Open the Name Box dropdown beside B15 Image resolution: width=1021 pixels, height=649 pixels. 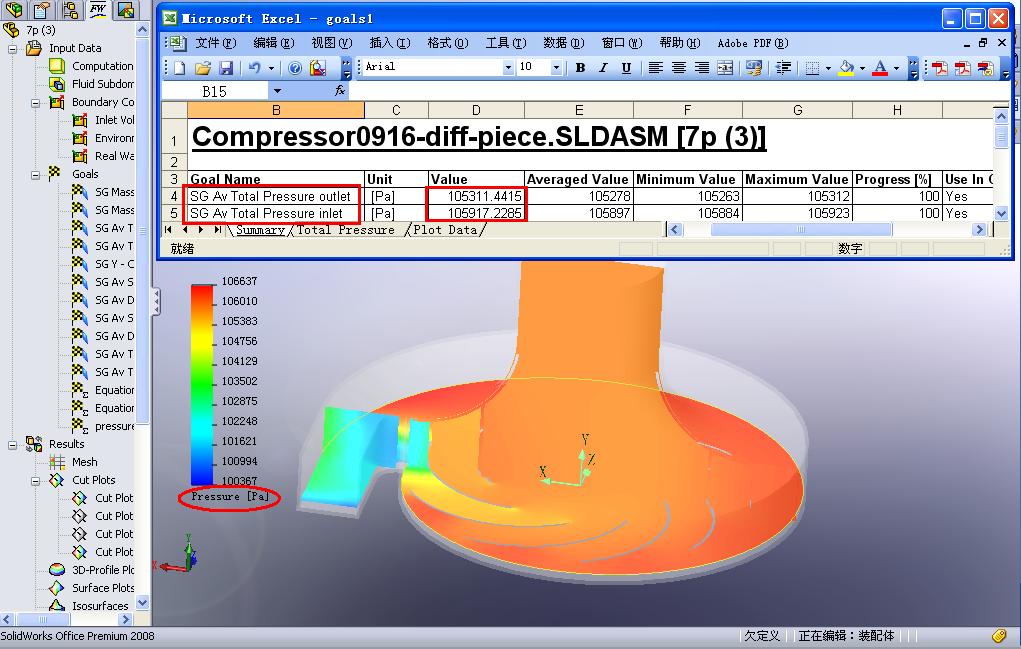tap(277, 91)
